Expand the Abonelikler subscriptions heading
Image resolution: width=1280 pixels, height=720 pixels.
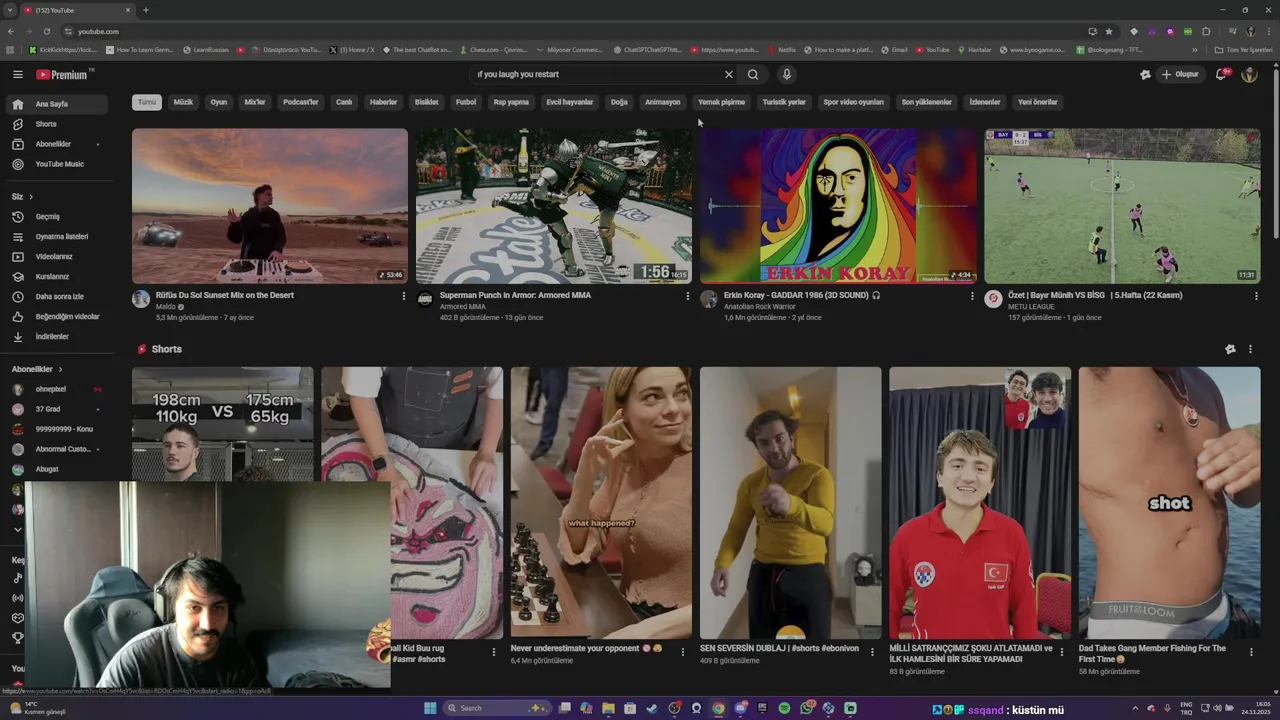pos(37,369)
